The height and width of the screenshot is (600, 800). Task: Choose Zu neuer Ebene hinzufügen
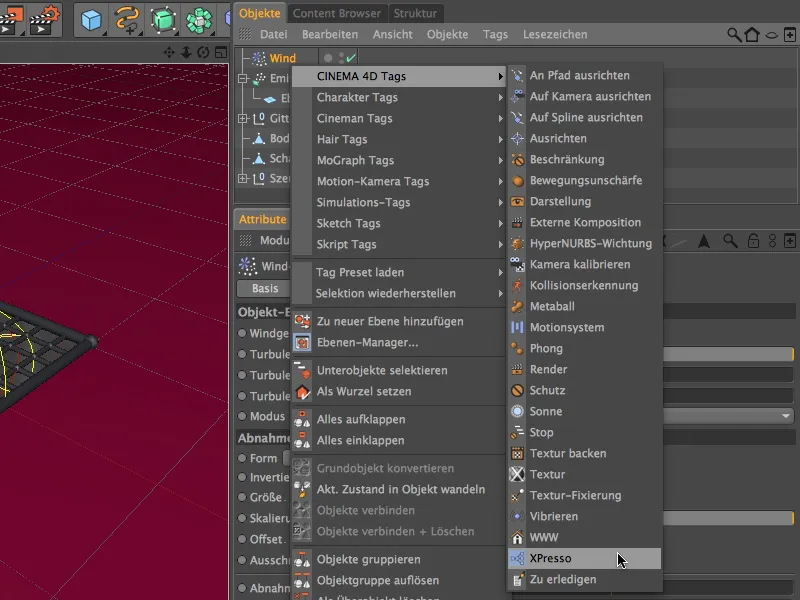tap(399, 321)
